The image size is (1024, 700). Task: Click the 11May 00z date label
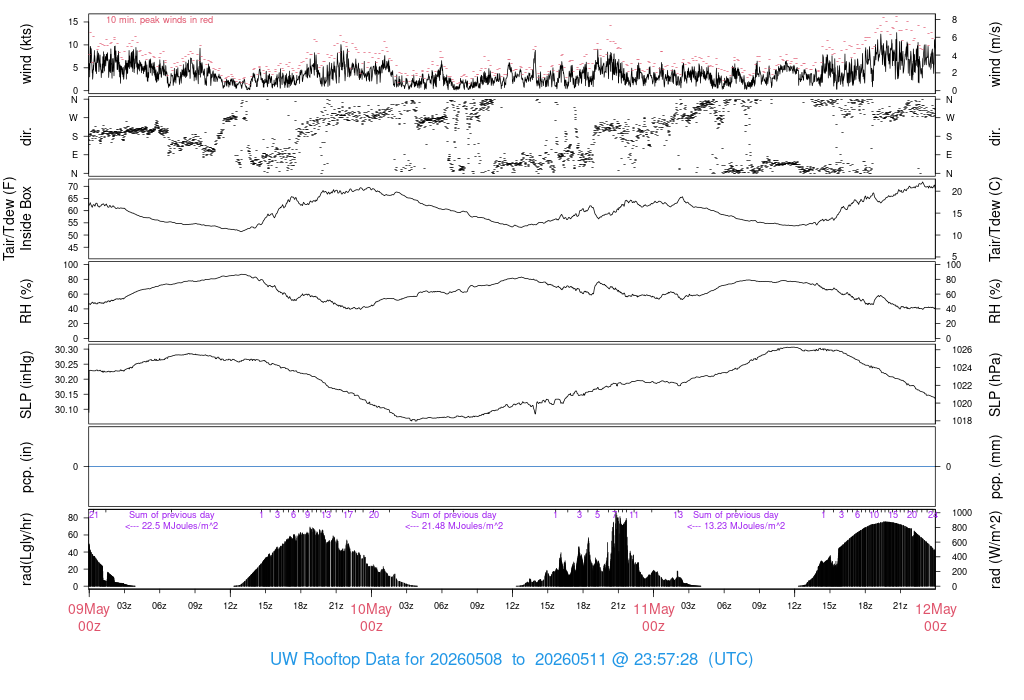653,617
